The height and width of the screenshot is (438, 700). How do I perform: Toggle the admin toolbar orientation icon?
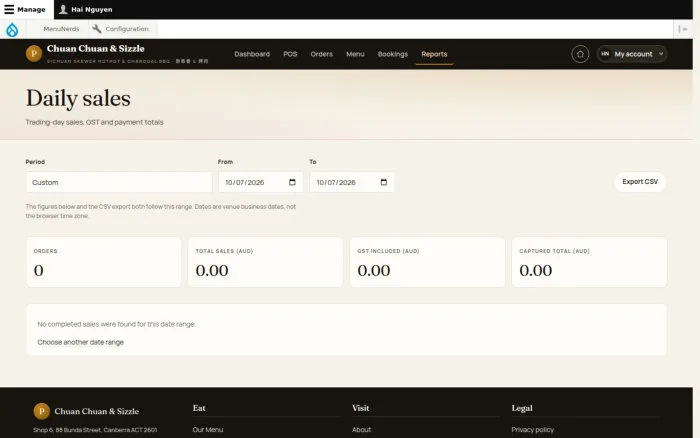click(x=683, y=29)
